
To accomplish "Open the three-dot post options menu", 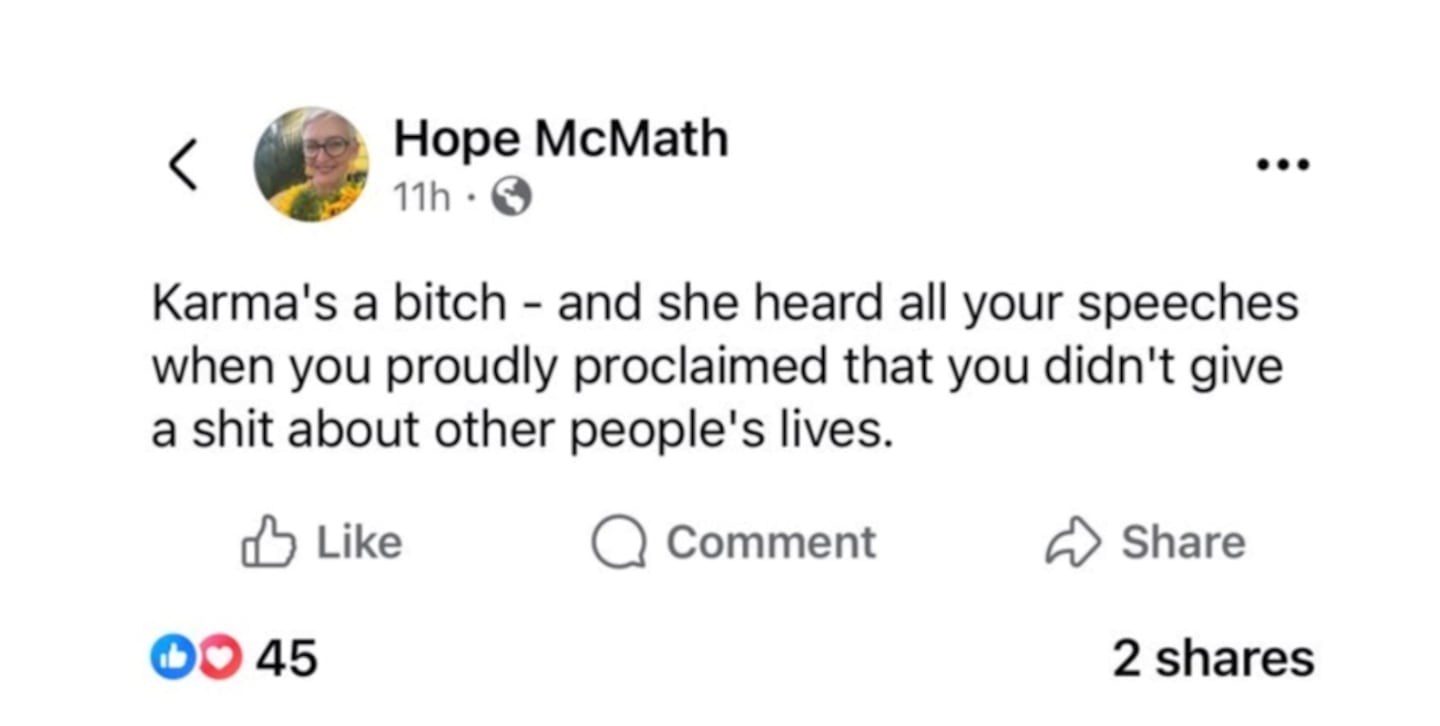I will [1284, 166].
